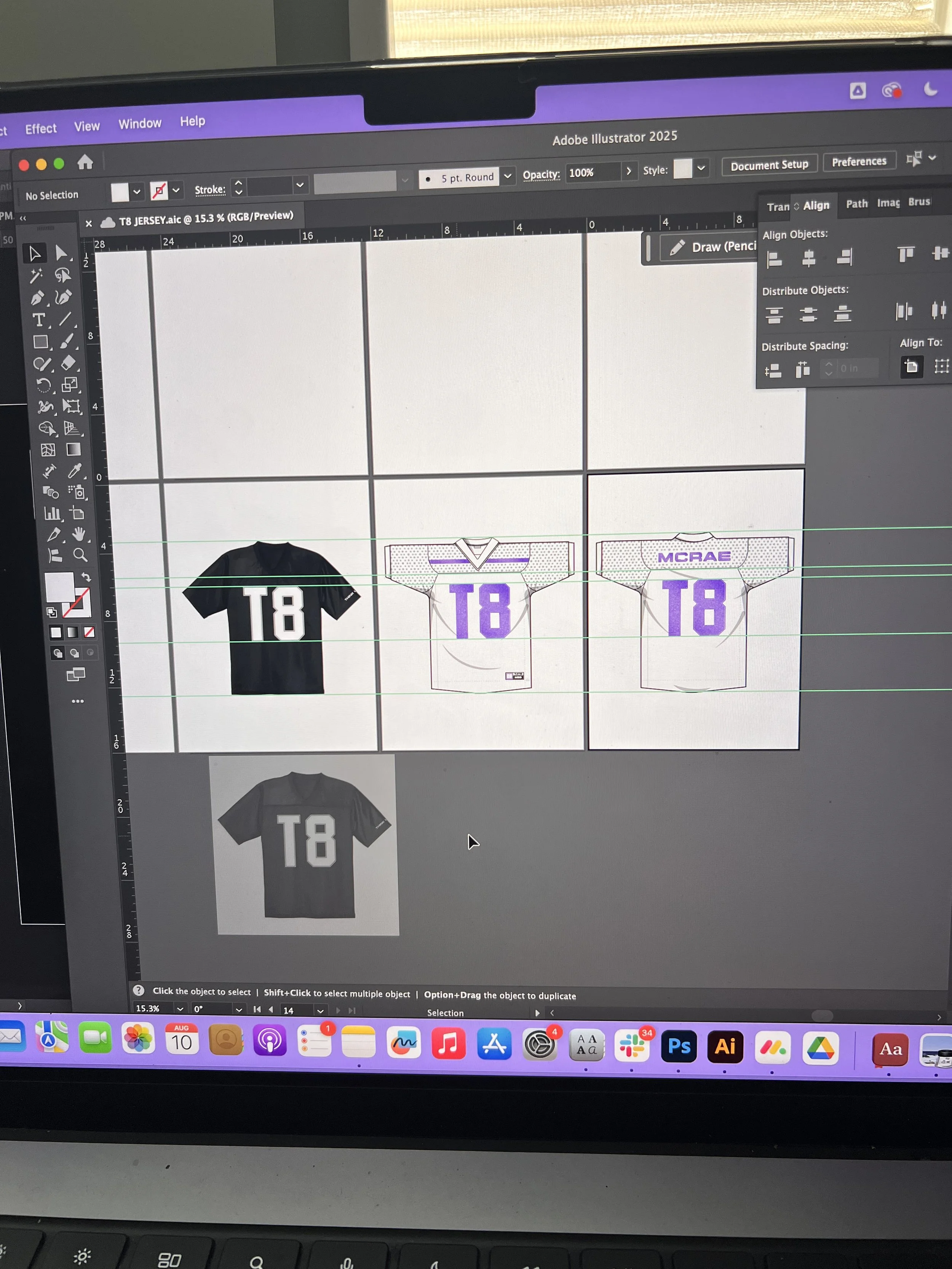
Task: Select the Perspective Grid tool
Action: 72,428
